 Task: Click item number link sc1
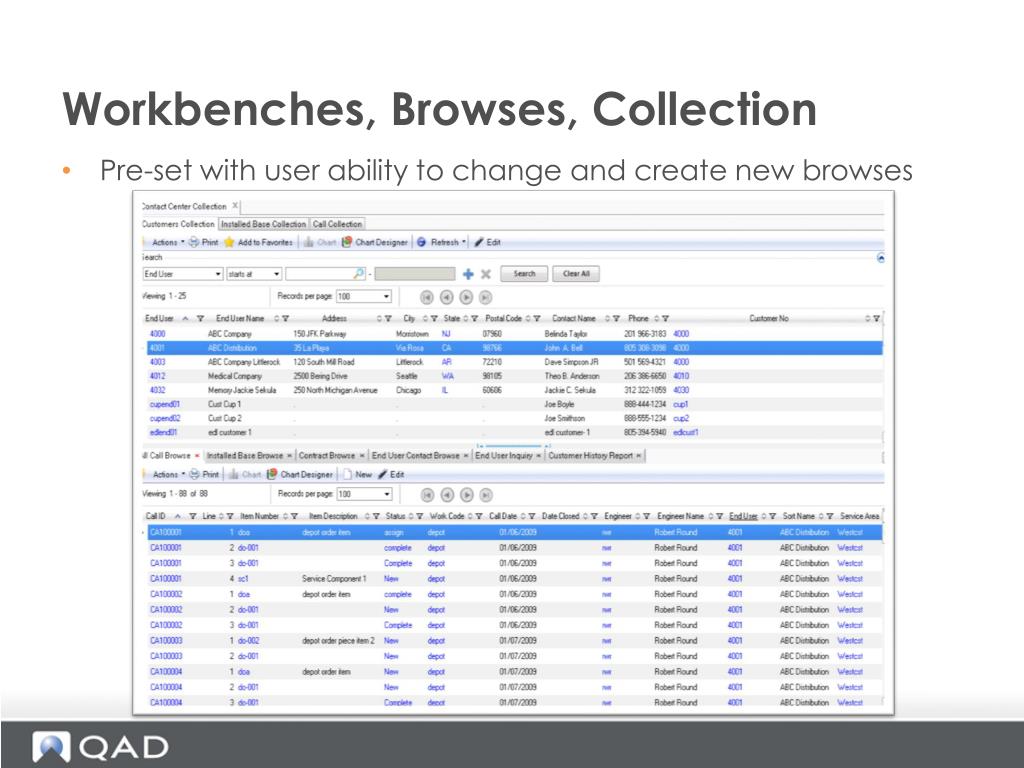(243, 579)
